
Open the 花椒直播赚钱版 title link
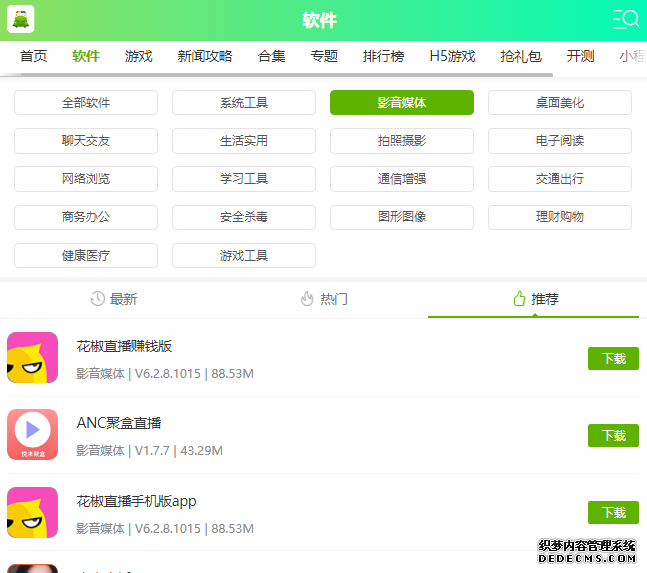124,346
